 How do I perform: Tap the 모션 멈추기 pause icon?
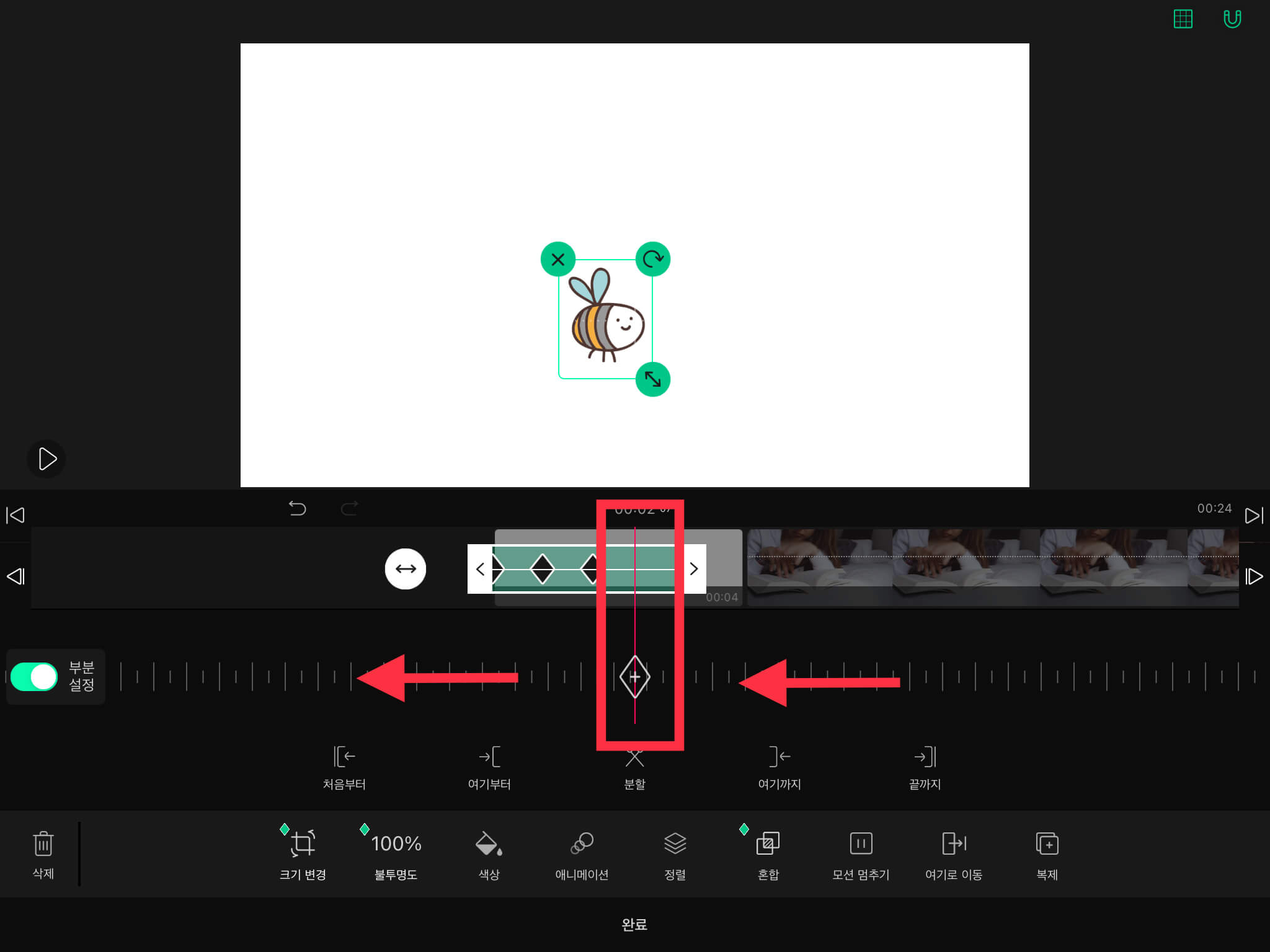pos(861,844)
